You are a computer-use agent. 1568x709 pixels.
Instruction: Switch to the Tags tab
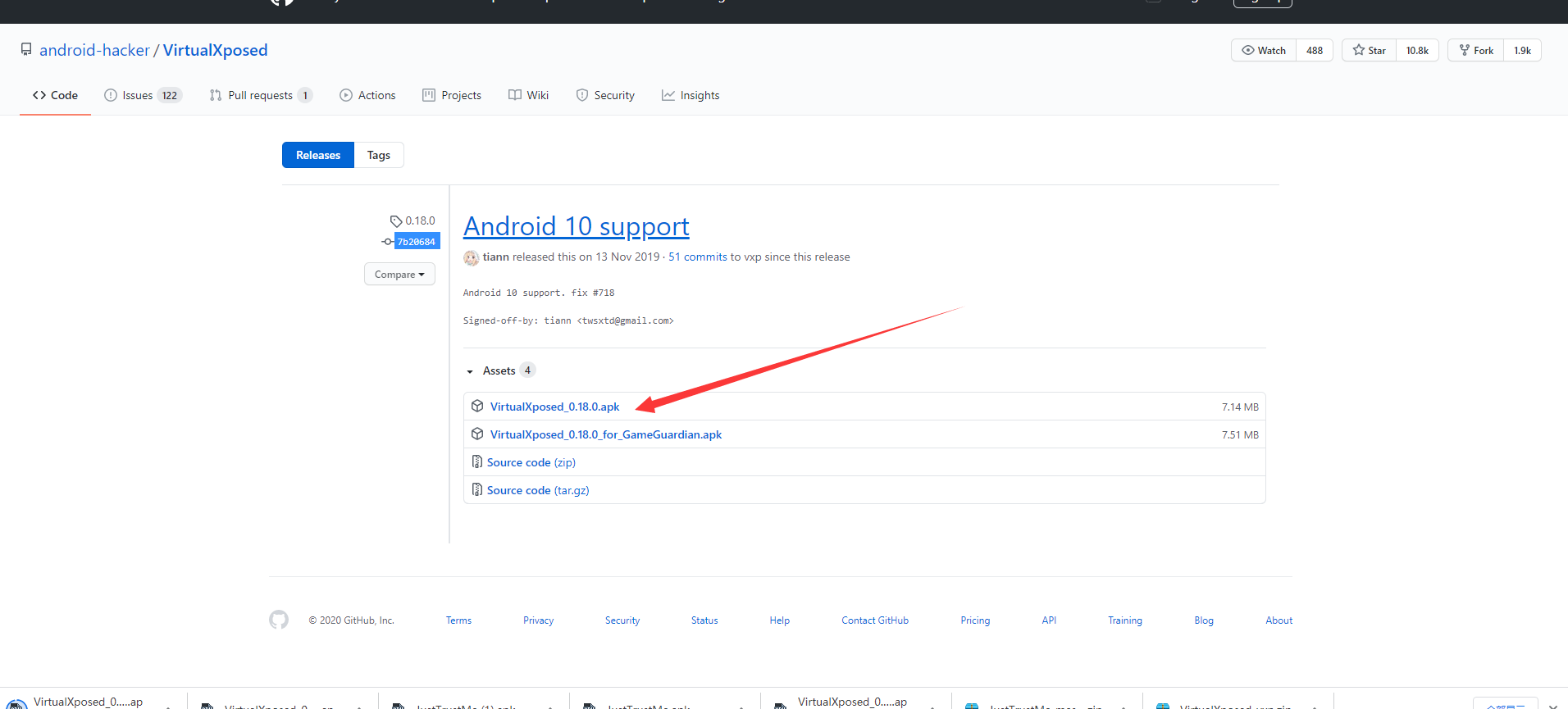tap(378, 155)
